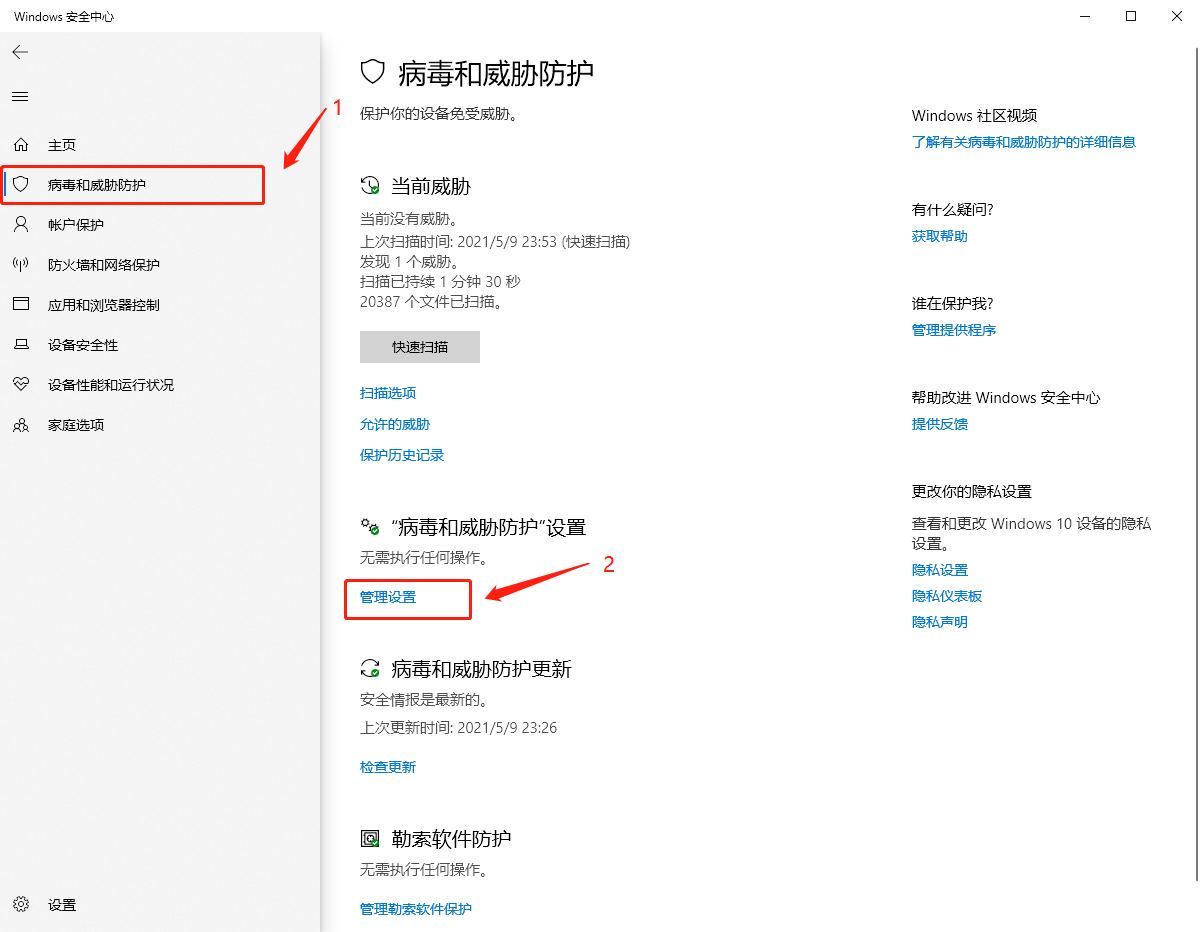Screen dimensions: 1200x932
Task: View 允许的威胁
Action: (x=394, y=423)
